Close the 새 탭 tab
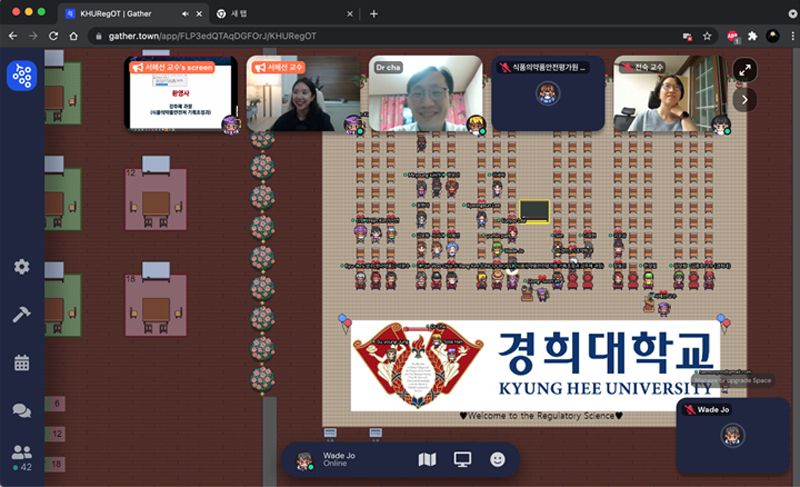 click(x=349, y=14)
